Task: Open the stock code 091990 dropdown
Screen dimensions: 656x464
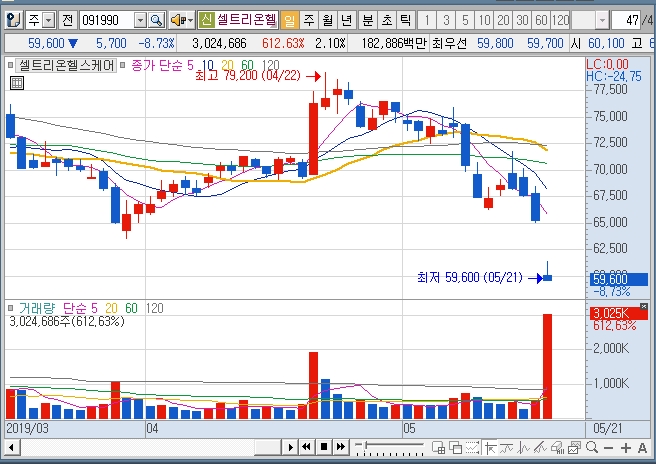Action: pyautogui.click(x=141, y=20)
